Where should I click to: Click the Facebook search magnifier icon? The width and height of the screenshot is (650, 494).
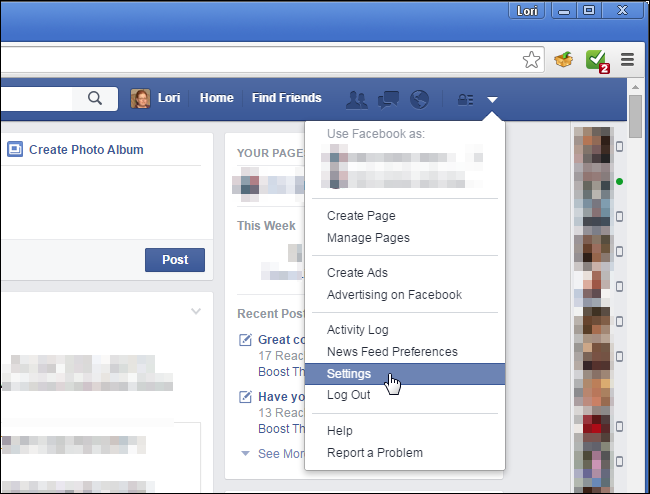[x=95, y=98]
